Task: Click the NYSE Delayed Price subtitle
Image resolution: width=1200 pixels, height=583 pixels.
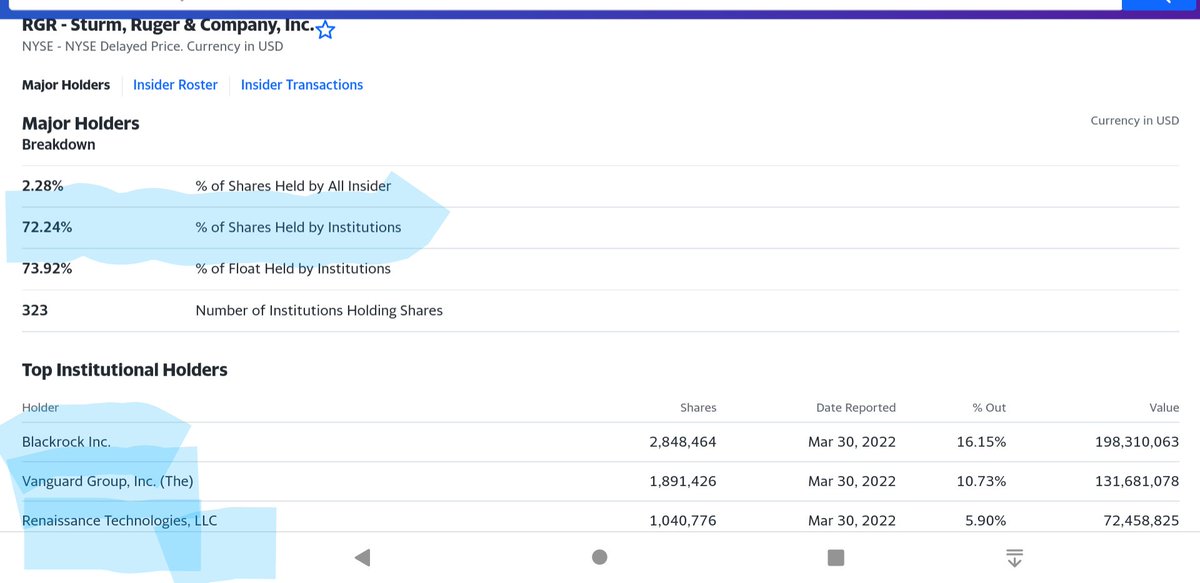Action: tap(153, 46)
